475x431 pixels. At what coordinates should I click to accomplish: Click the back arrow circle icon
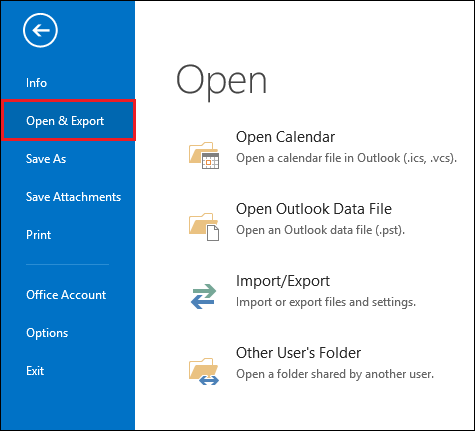(40, 30)
